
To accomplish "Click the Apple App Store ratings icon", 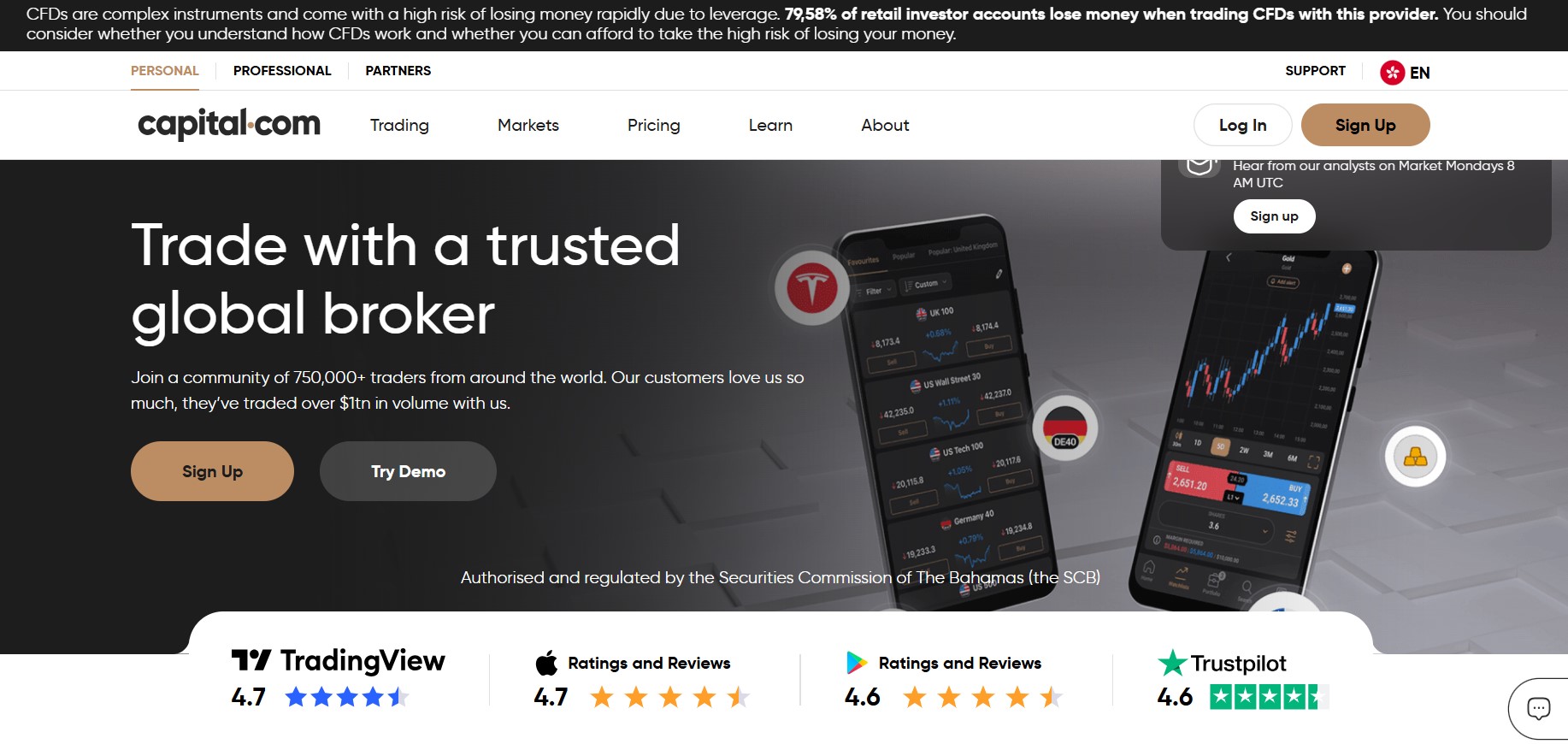I will [546, 663].
